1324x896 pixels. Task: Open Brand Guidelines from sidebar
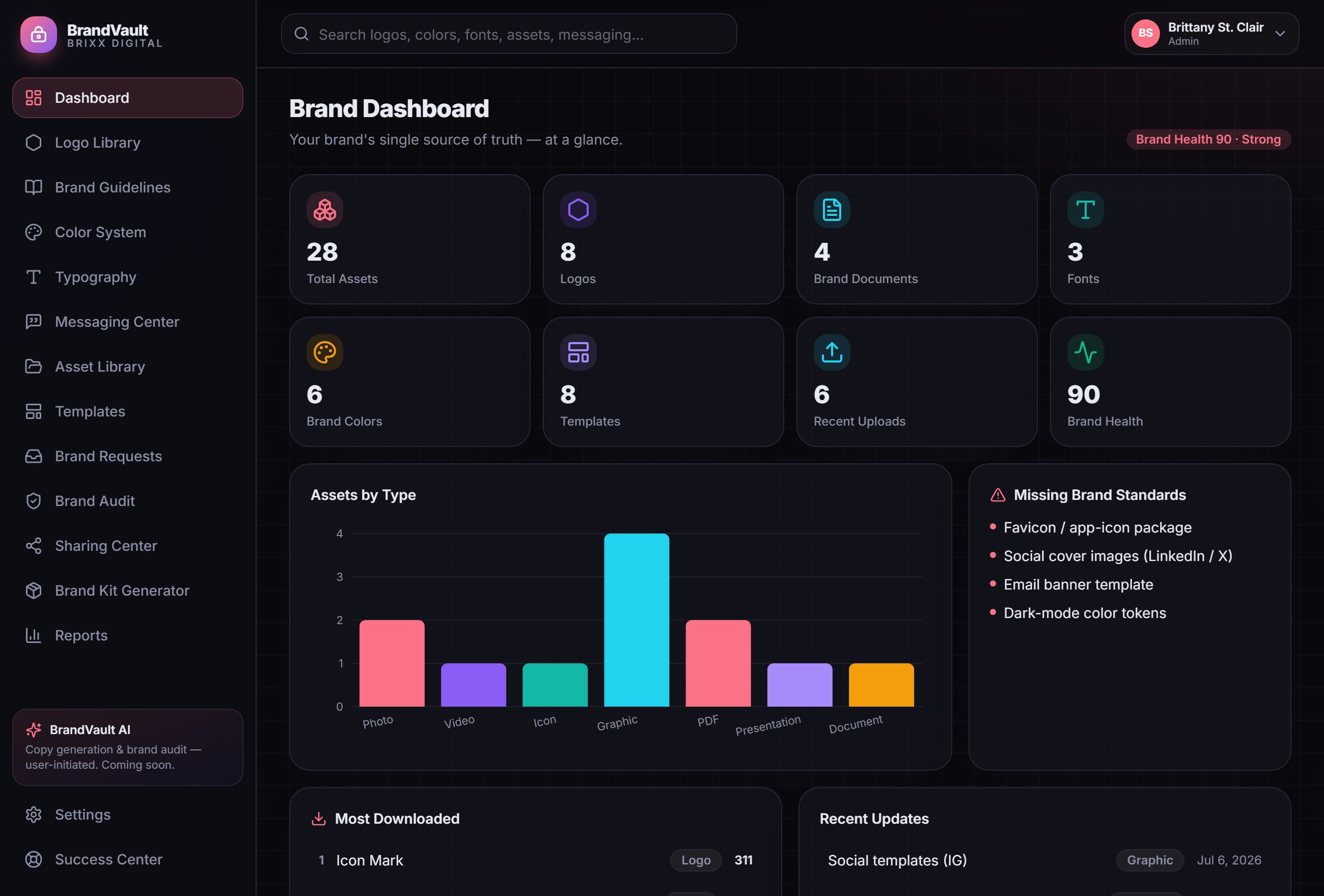pos(128,187)
